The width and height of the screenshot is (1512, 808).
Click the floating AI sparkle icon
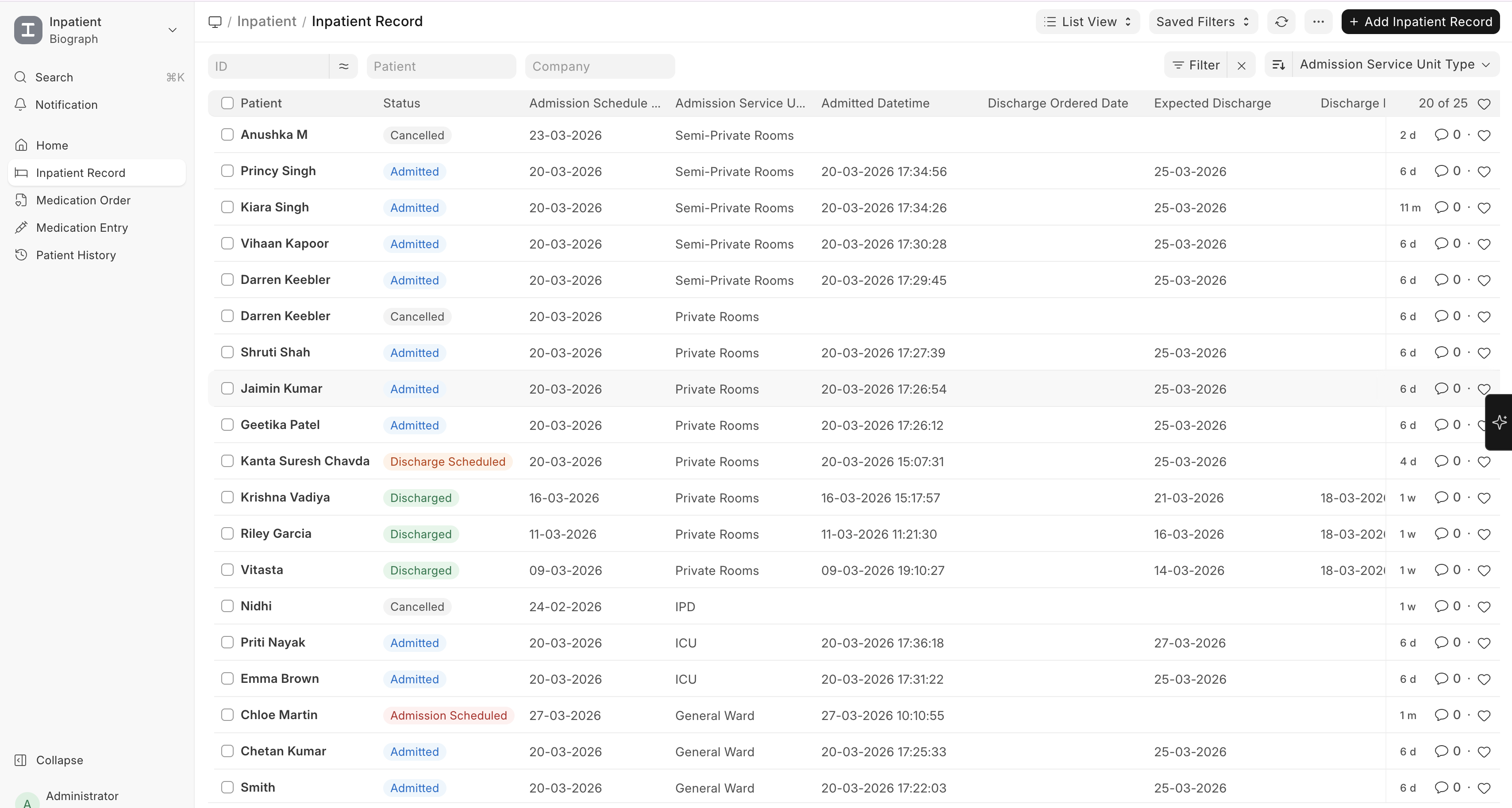coord(1499,422)
